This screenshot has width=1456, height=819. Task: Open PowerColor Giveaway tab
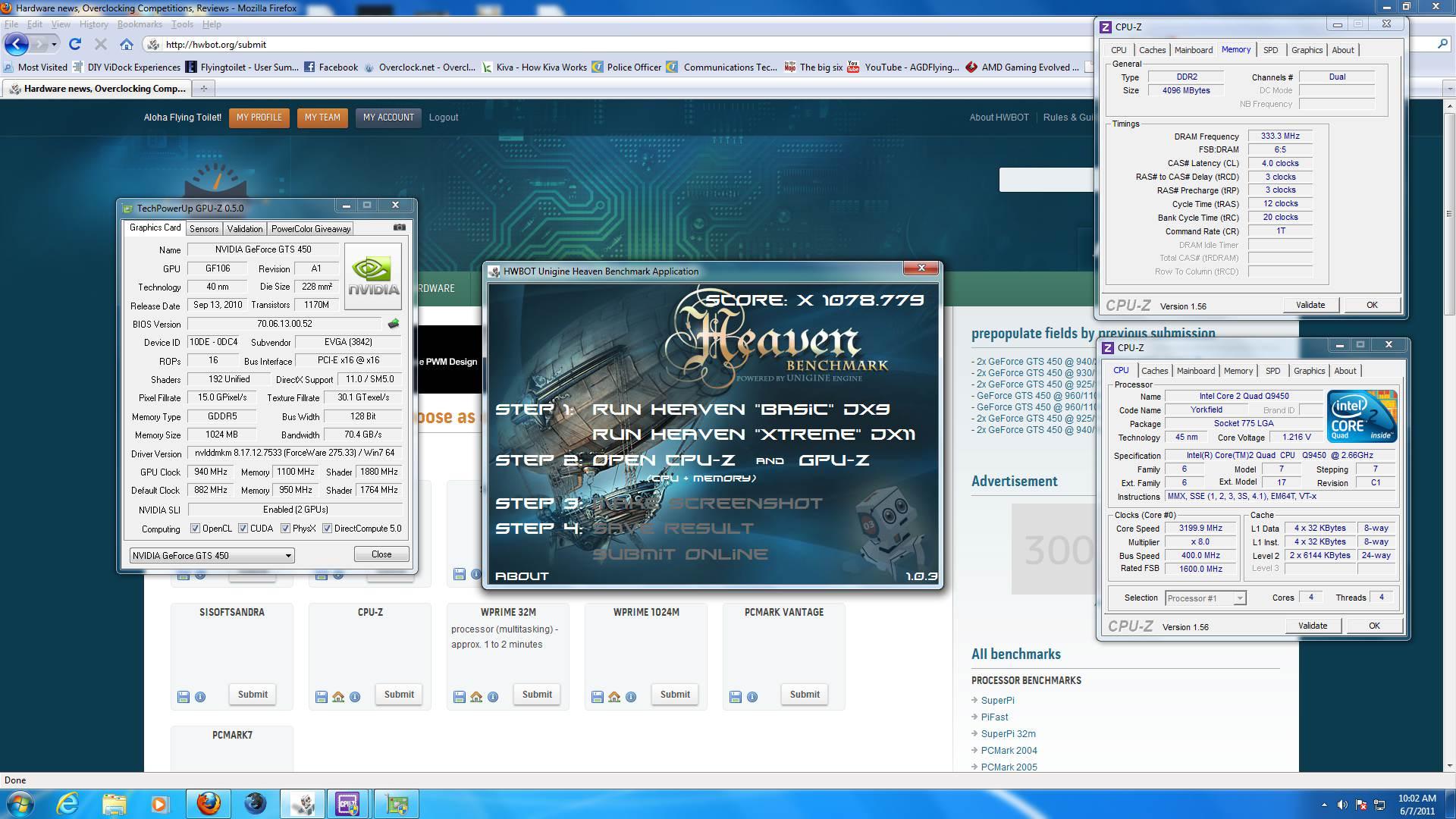tap(310, 228)
